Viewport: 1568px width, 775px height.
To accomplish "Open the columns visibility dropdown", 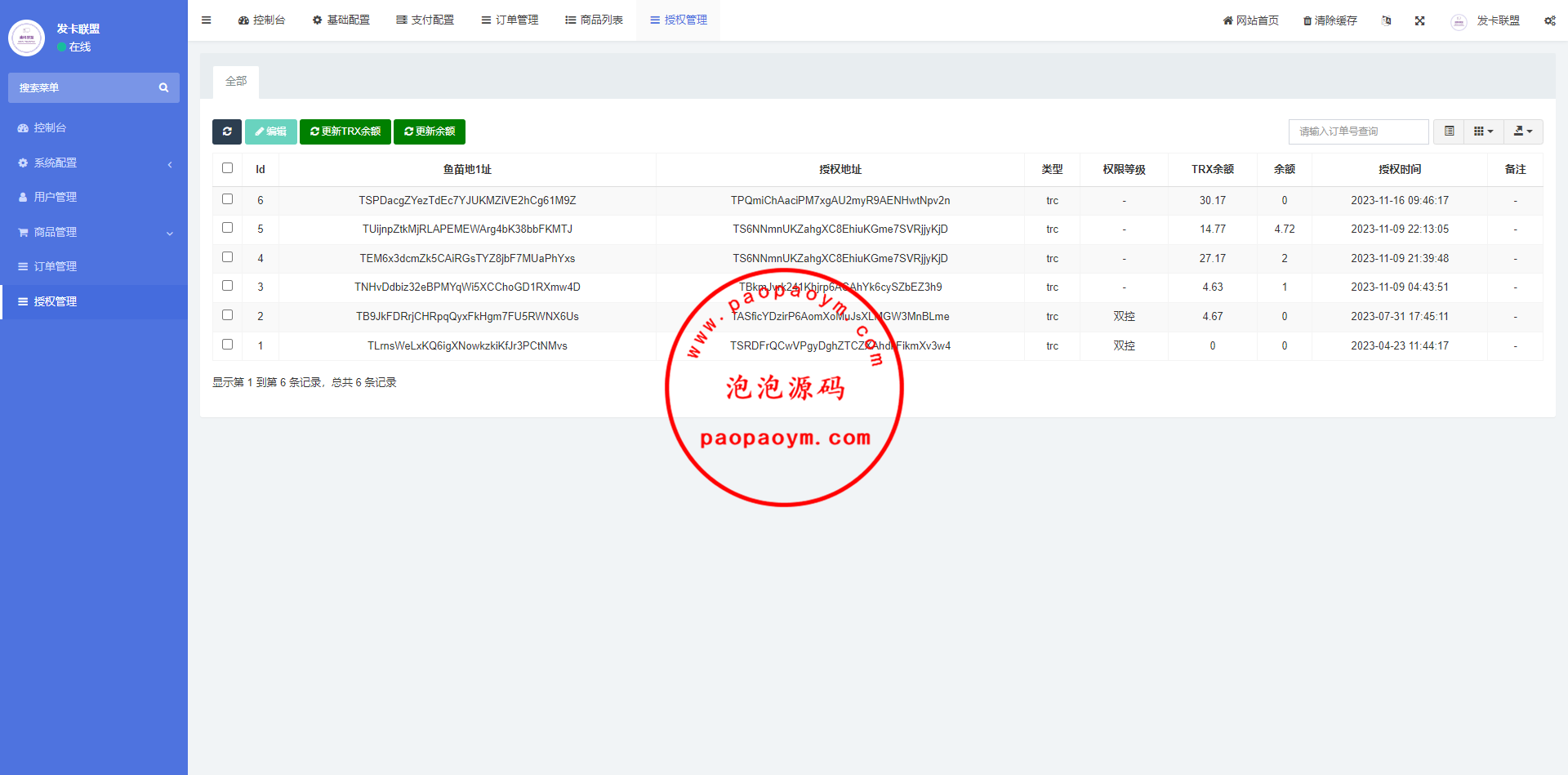I will pyautogui.click(x=1483, y=131).
